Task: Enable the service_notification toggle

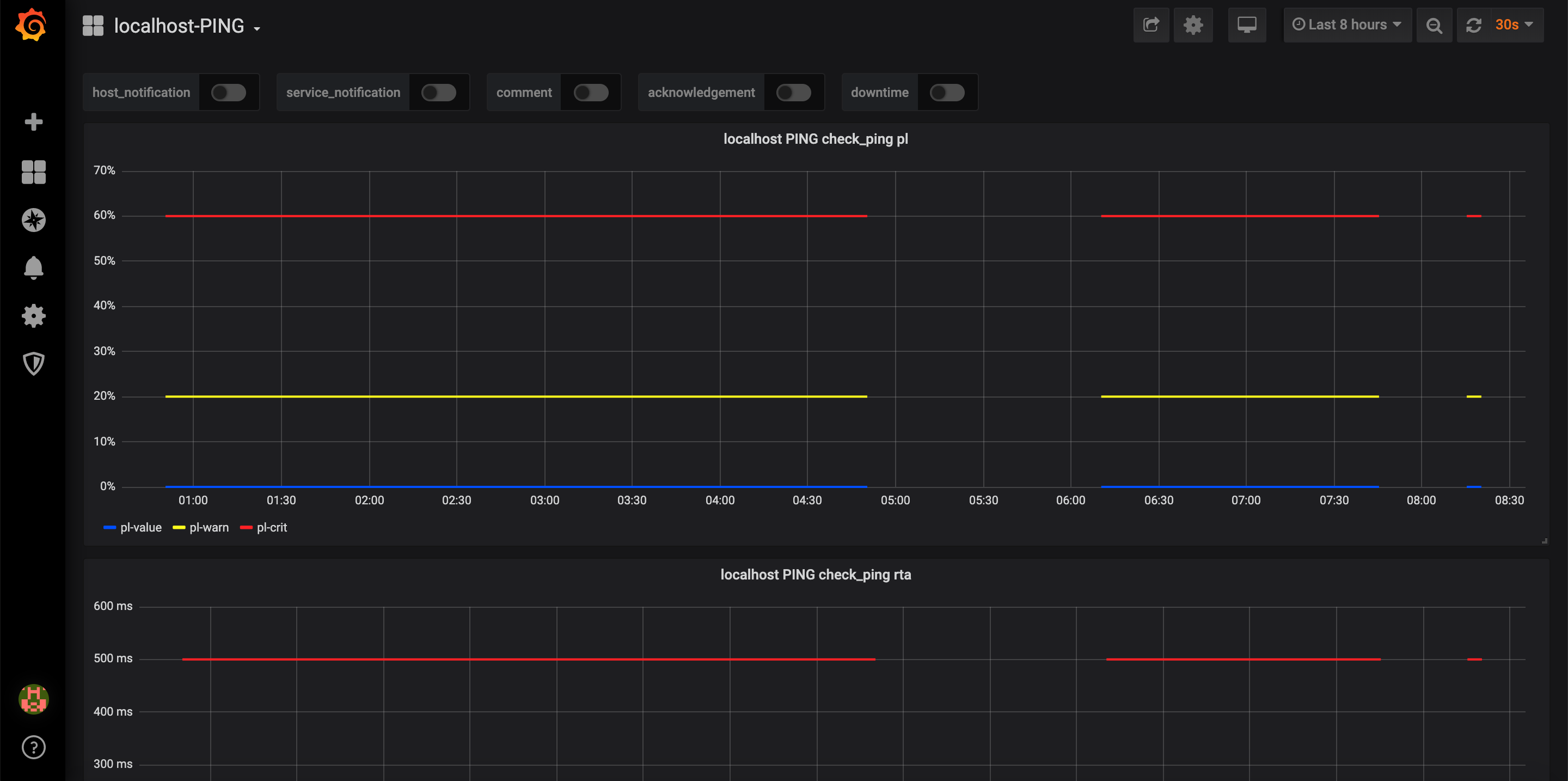Action: pos(438,93)
